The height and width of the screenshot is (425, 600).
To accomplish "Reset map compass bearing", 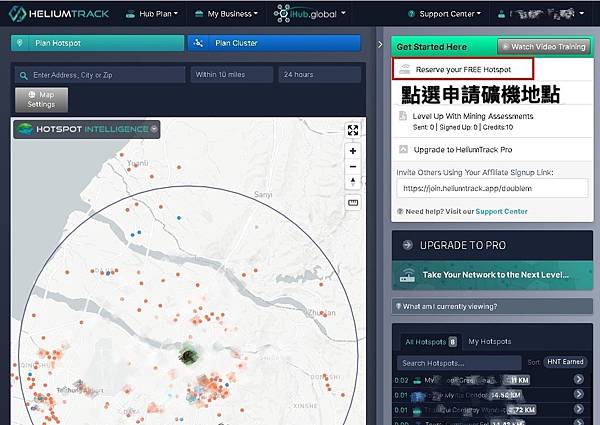I will pos(352,182).
